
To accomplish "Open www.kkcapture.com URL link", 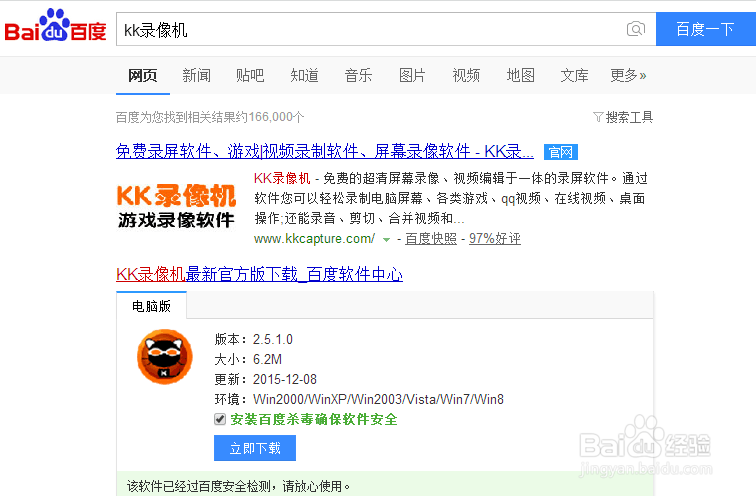I will click(x=314, y=239).
